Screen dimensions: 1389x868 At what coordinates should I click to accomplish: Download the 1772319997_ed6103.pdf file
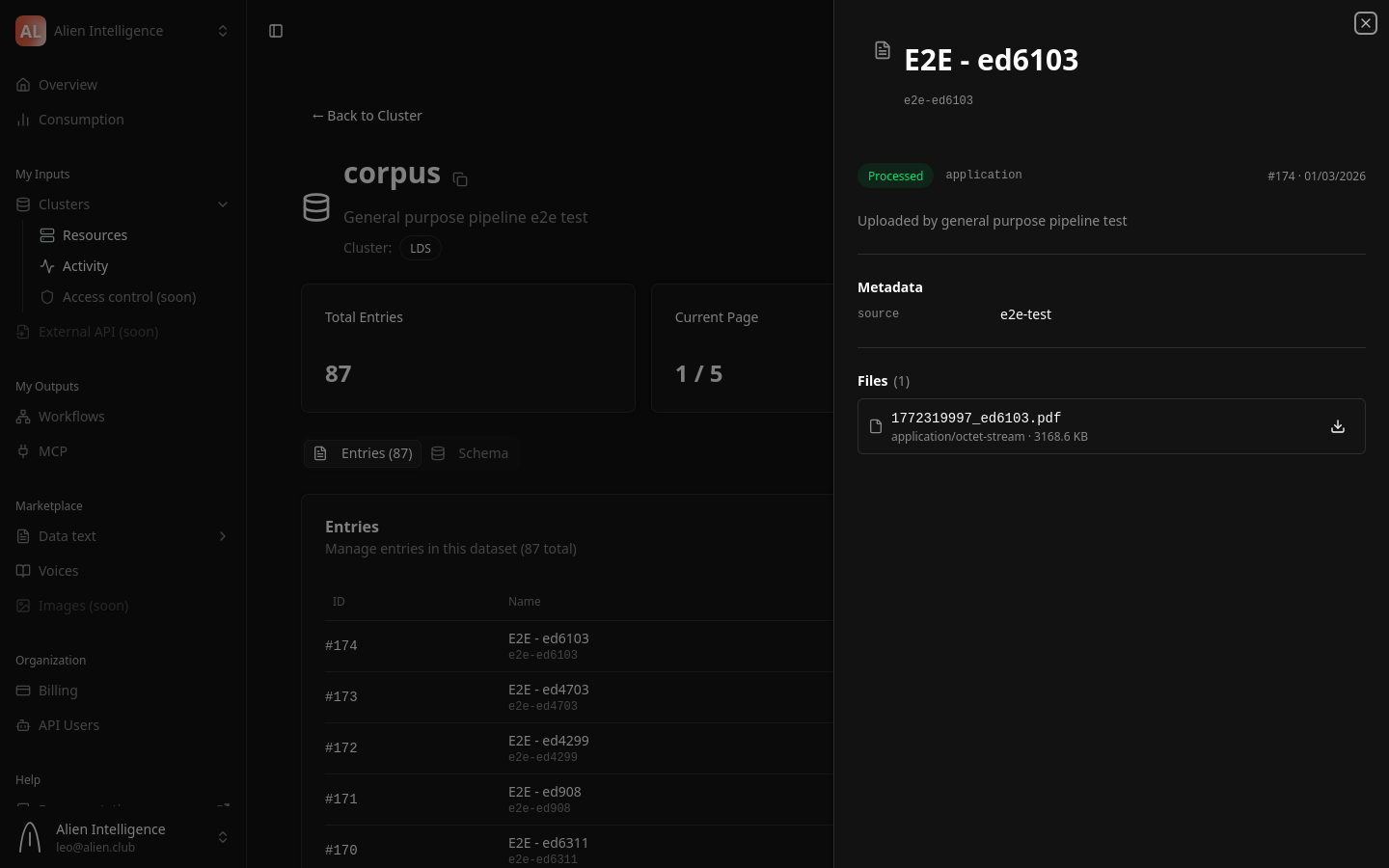[1338, 426]
